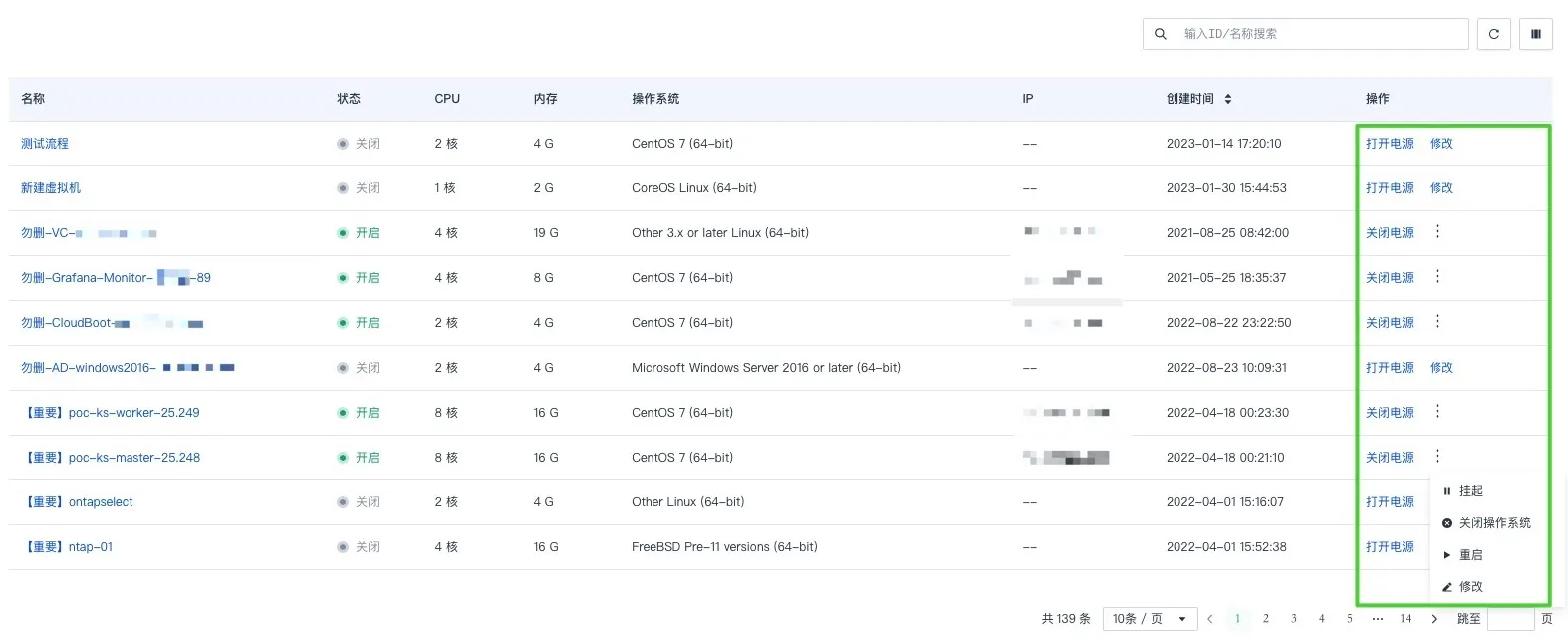The height and width of the screenshot is (638, 1568).
Task: Click the refresh icon beside search box
Action: click(x=1493, y=34)
